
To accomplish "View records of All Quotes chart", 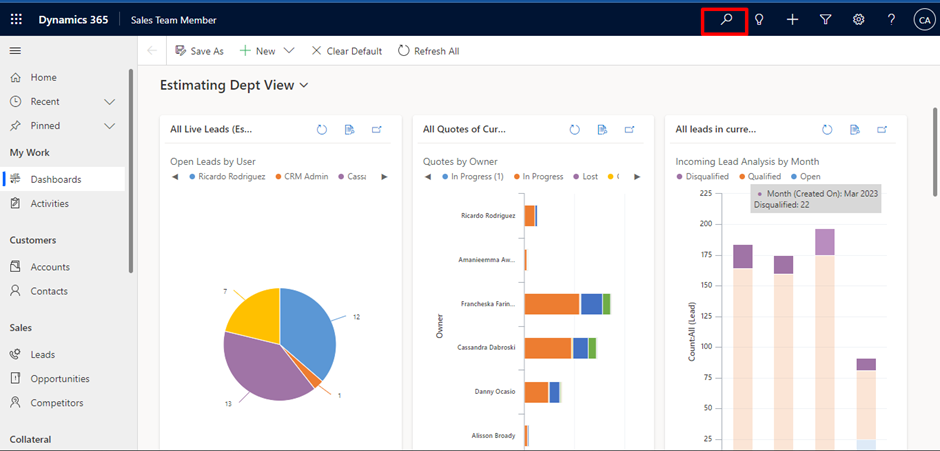I will pyautogui.click(x=602, y=129).
